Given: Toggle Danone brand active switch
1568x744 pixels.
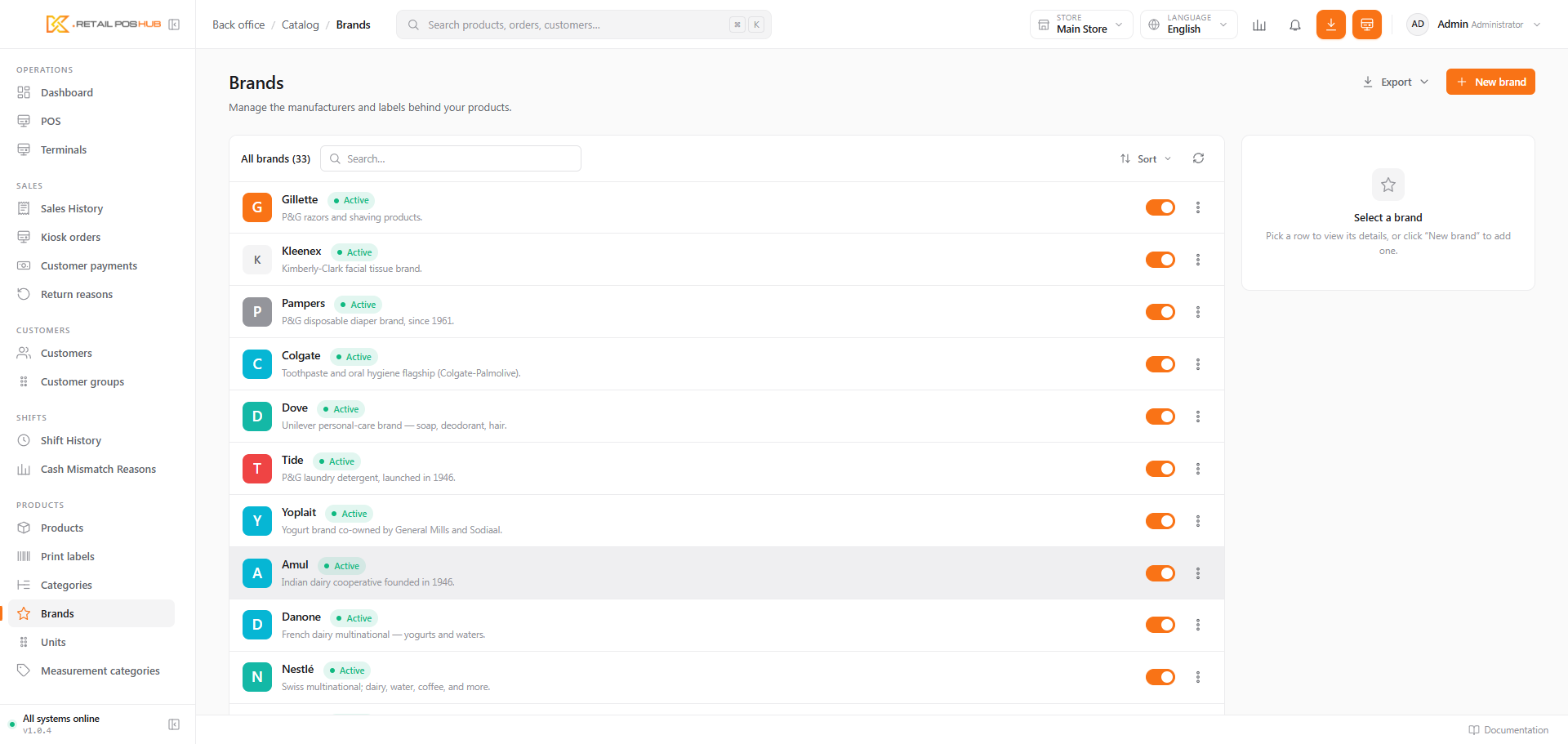Looking at the screenshot, I should click(1160, 625).
